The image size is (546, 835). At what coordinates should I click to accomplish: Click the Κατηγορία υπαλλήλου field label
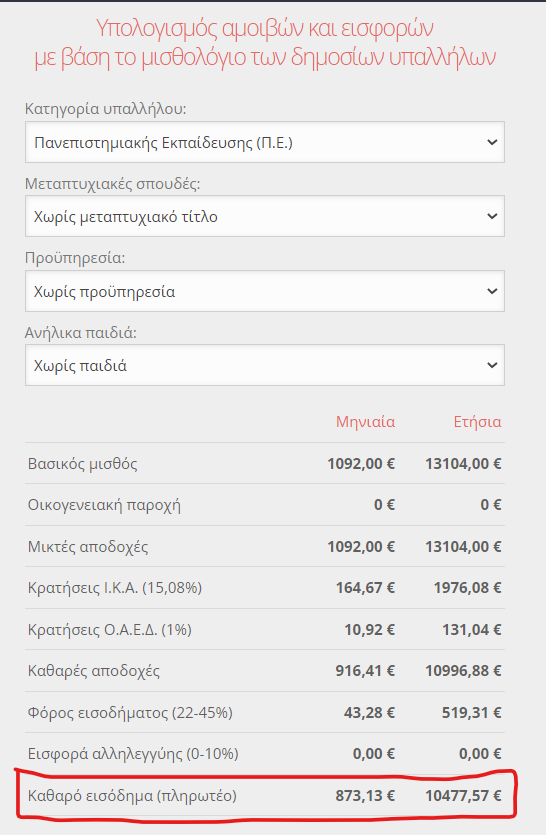[x=105, y=109]
